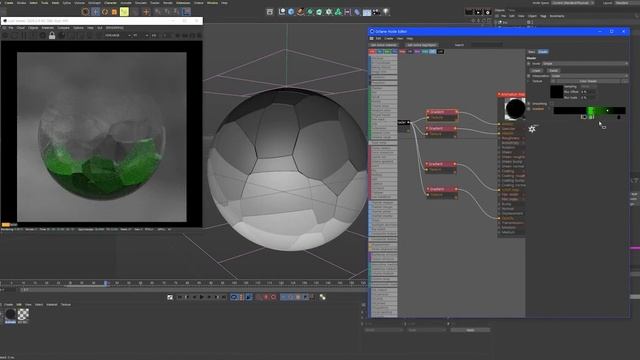
Task: Open the Texture shader arrow menu
Action: pos(553,81)
